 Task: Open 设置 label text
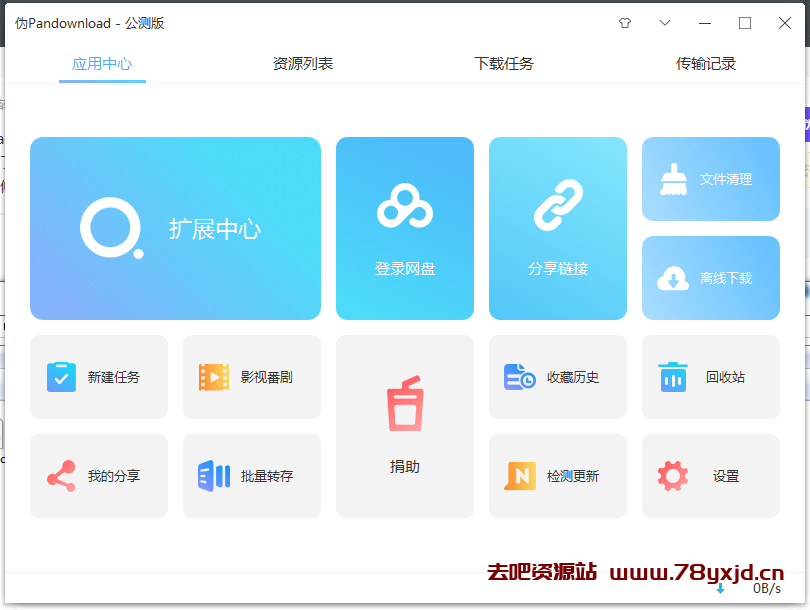726,476
